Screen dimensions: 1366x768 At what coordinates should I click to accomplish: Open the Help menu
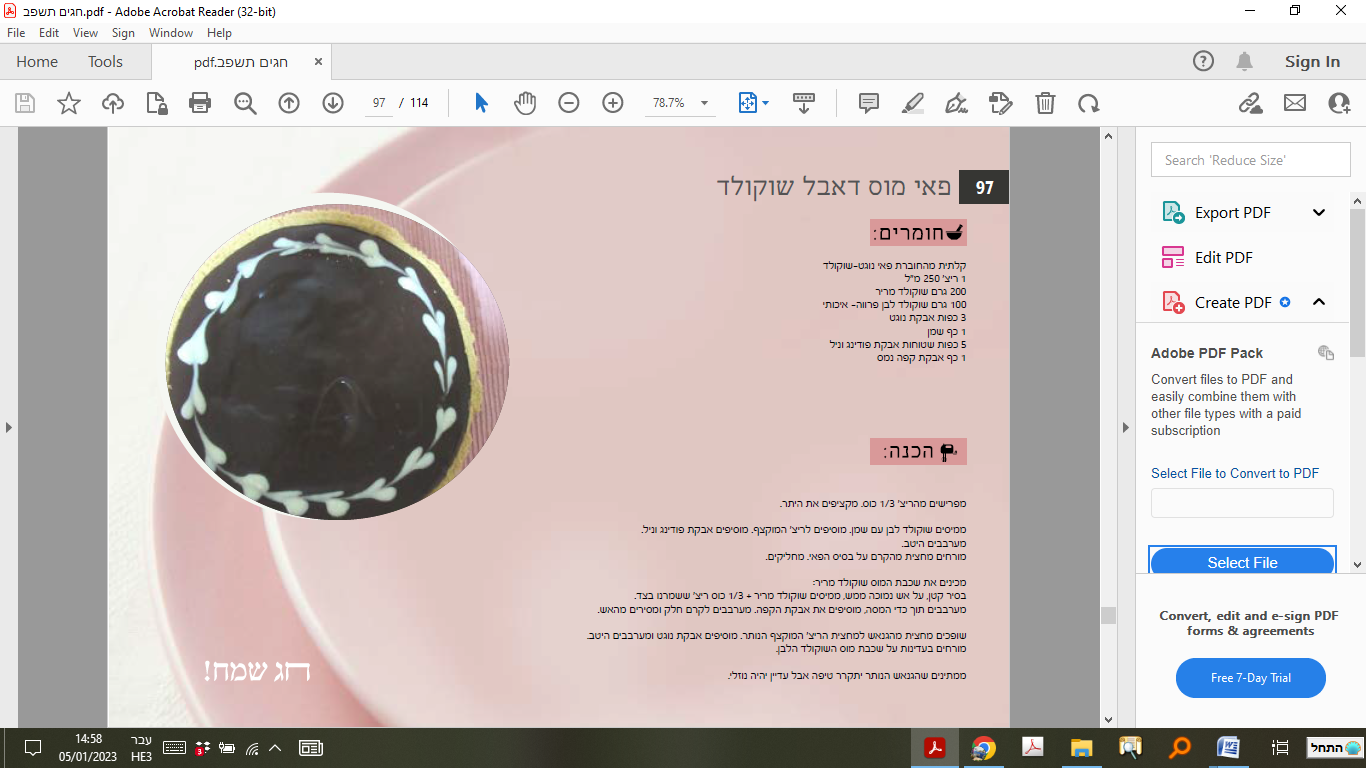click(219, 33)
